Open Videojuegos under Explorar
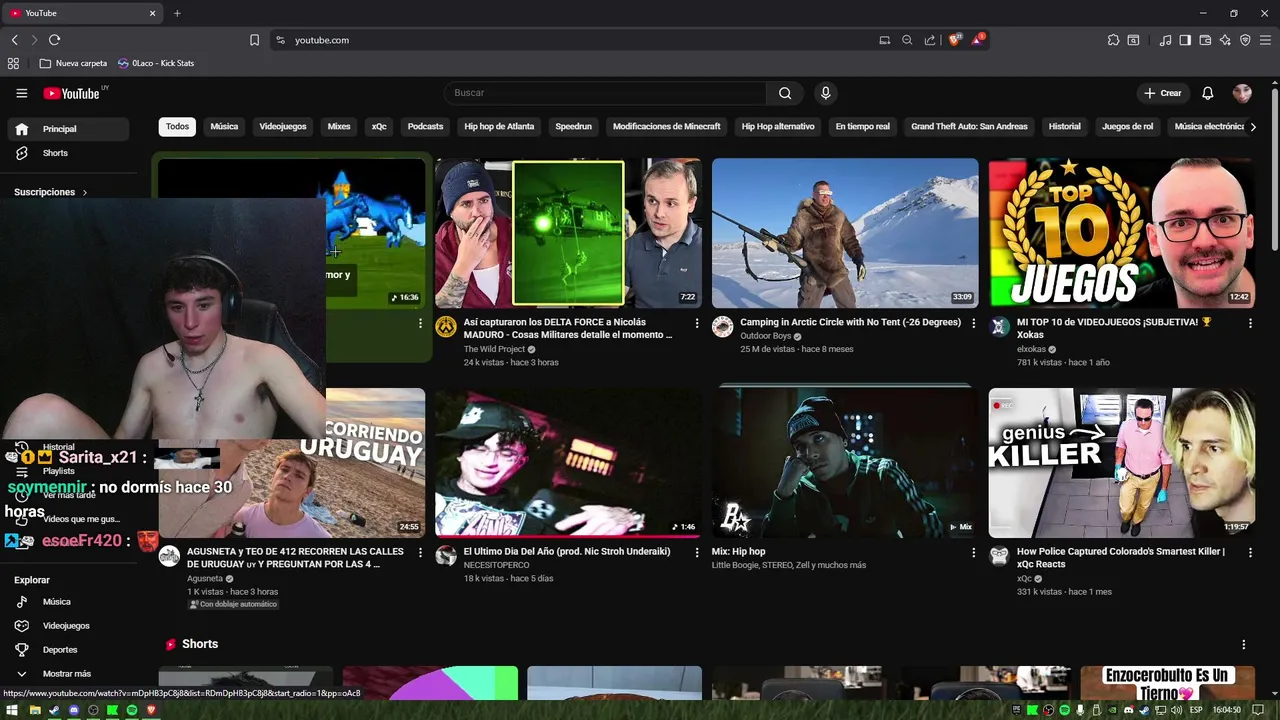Screen dimensions: 1280x720 (x=68, y=626)
